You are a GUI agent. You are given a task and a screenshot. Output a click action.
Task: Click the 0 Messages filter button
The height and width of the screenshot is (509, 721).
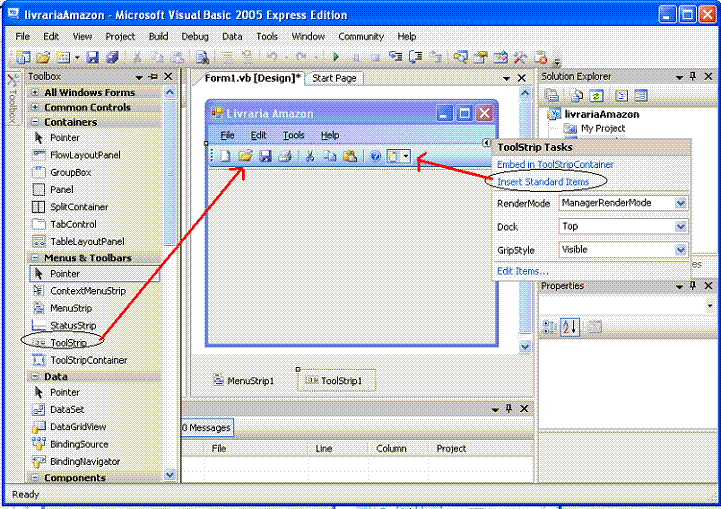[207, 428]
